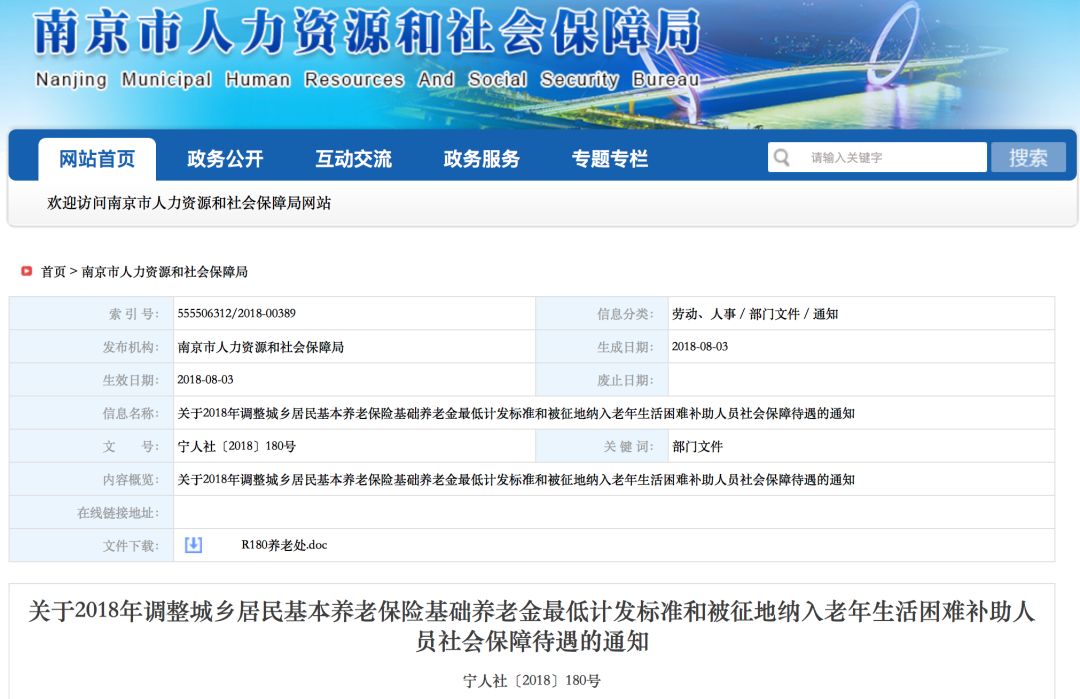
Task: Click the 首页 breadcrumb link
Action: 53,272
